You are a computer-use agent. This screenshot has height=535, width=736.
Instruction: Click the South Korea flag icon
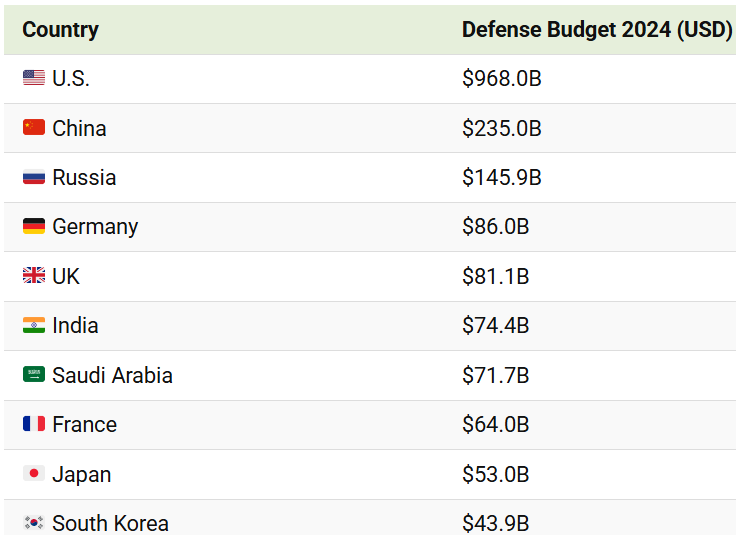tap(34, 522)
